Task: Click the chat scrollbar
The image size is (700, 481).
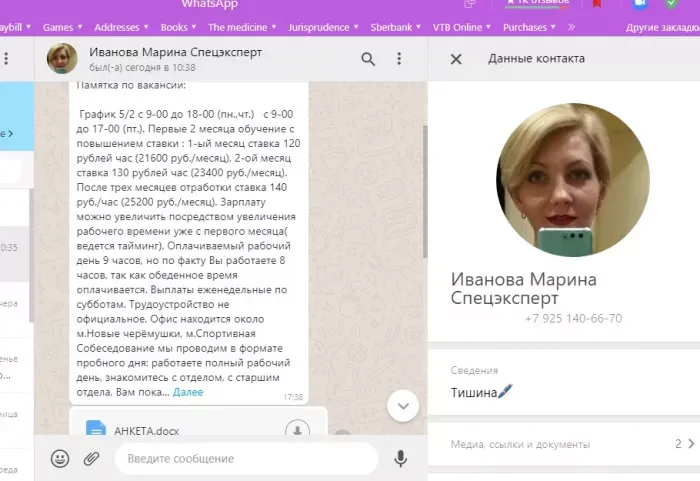Action: [425, 192]
